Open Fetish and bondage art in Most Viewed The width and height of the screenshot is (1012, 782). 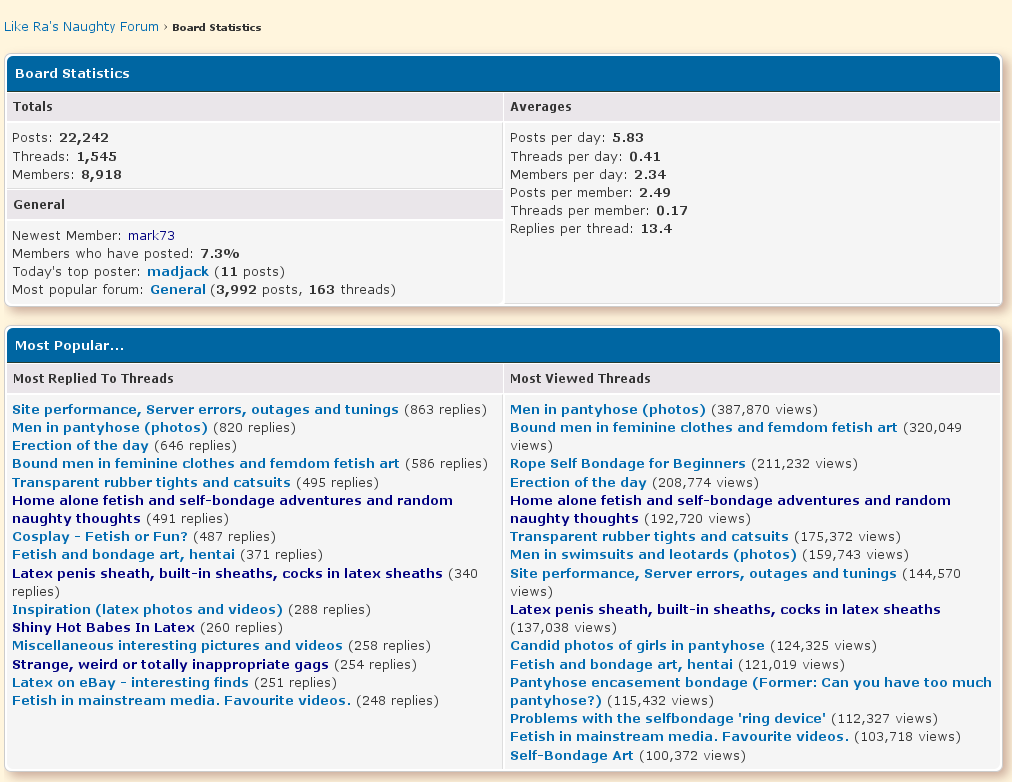(x=621, y=665)
